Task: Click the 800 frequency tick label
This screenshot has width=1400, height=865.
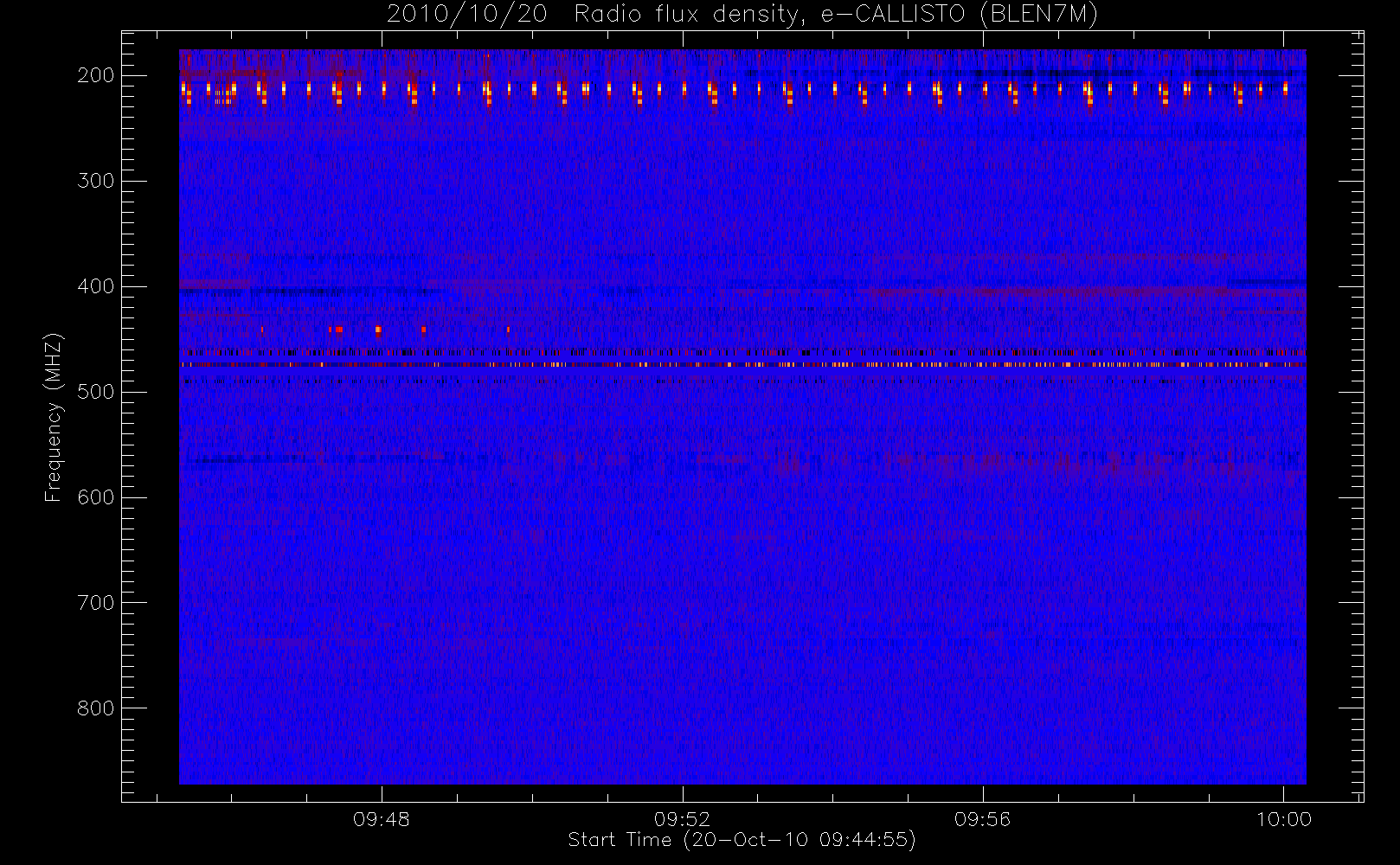Action: [x=95, y=708]
